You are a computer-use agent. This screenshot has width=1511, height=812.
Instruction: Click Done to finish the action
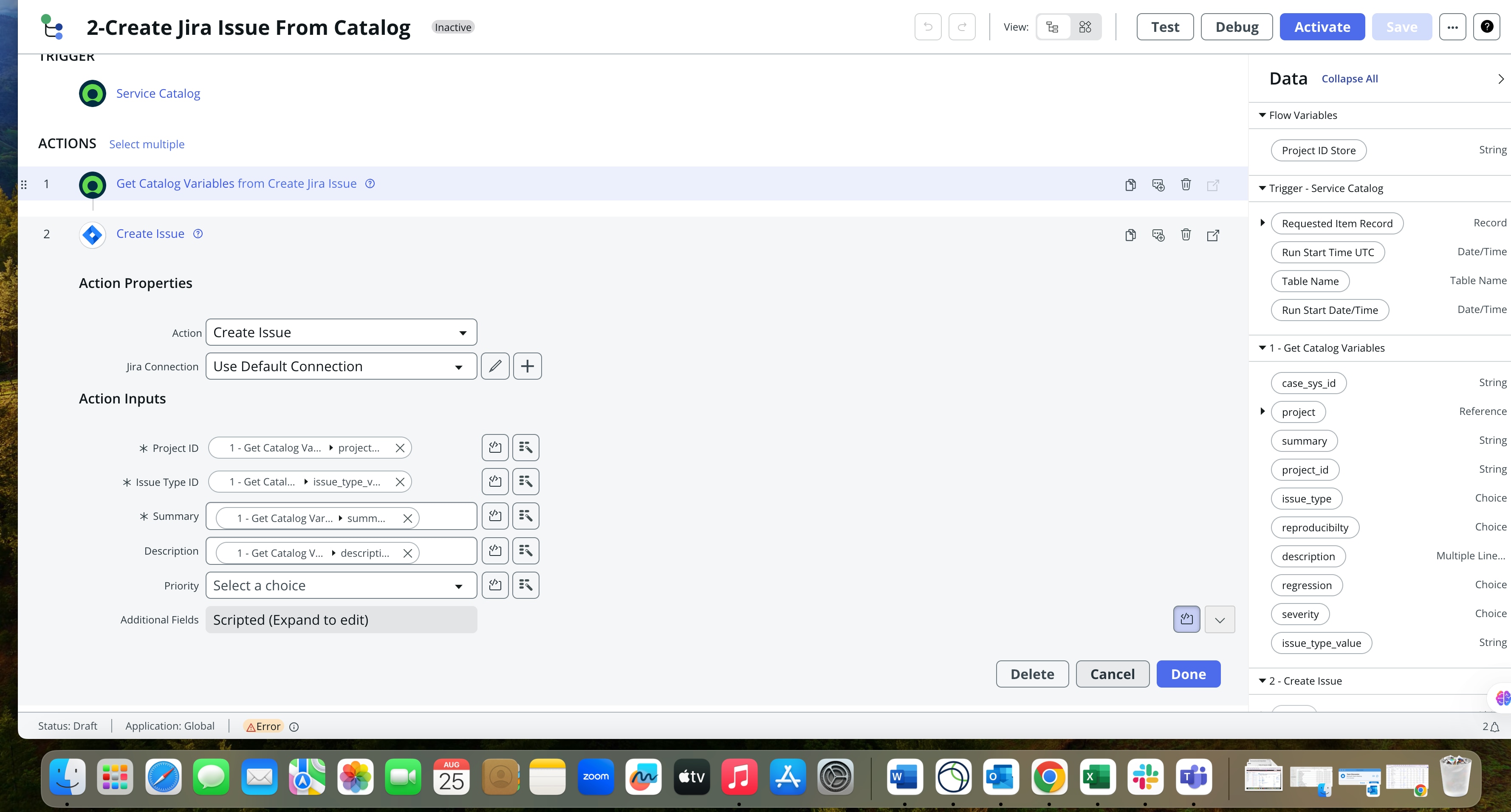click(1189, 674)
